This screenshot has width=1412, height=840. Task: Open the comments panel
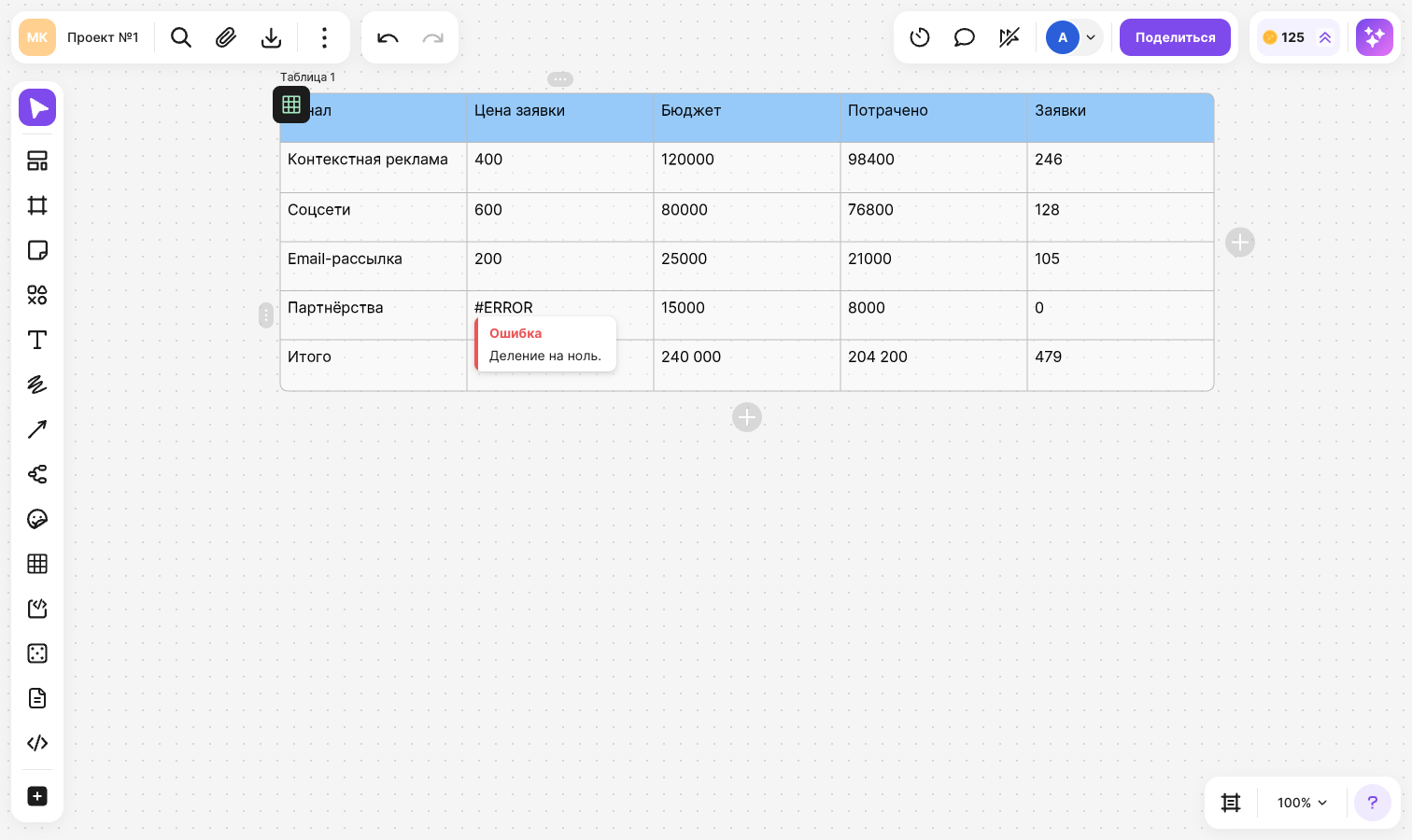pos(965,37)
